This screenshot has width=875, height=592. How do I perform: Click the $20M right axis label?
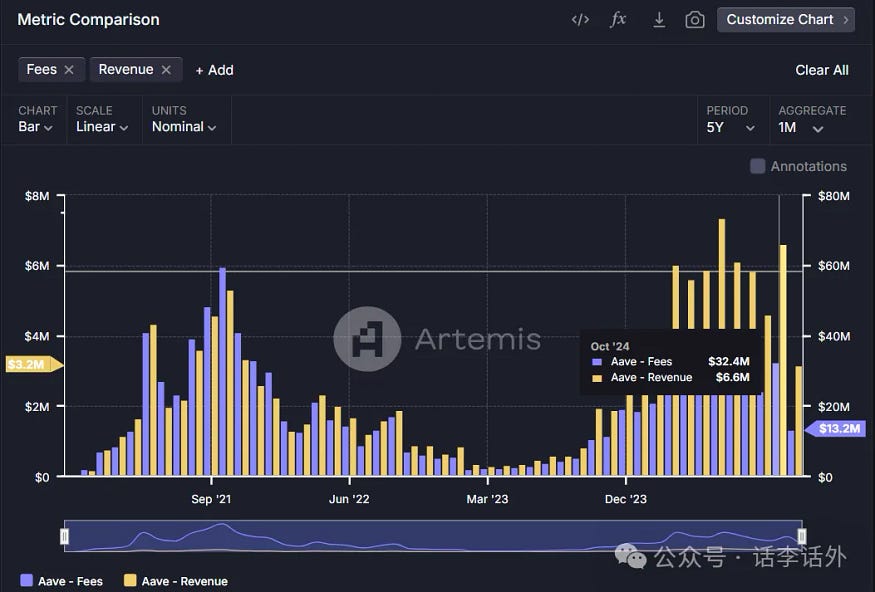(x=834, y=407)
